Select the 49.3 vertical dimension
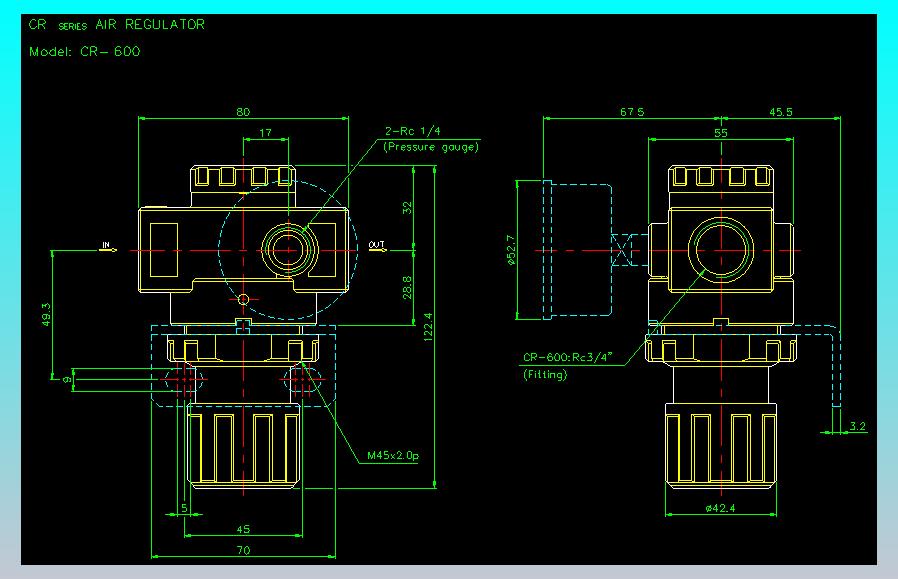Image resolution: width=898 pixels, height=579 pixels. point(46,314)
